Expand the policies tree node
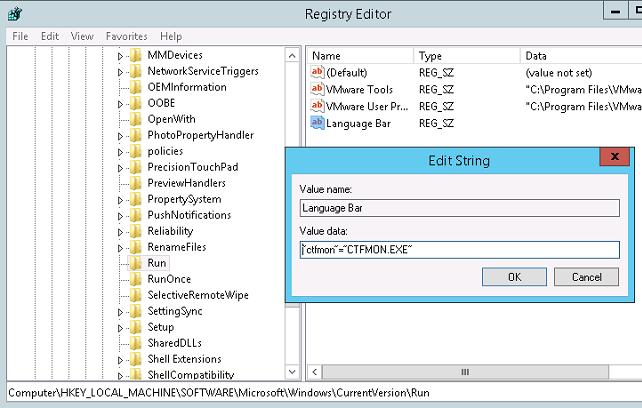The height and width of the screenshot is (408, 642). point(121,151)
